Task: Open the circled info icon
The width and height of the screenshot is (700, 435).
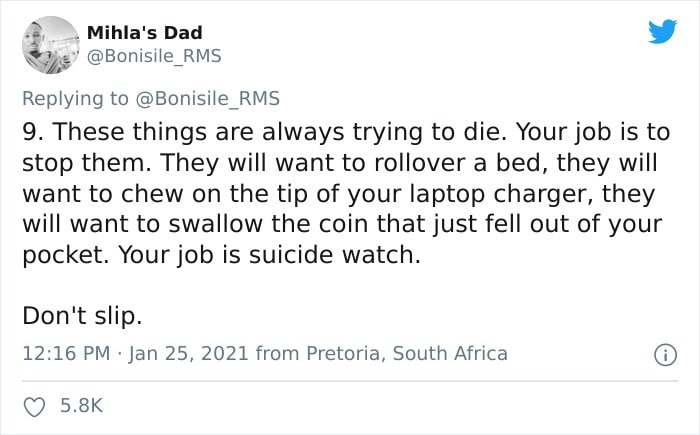Action: pos(665,355)
